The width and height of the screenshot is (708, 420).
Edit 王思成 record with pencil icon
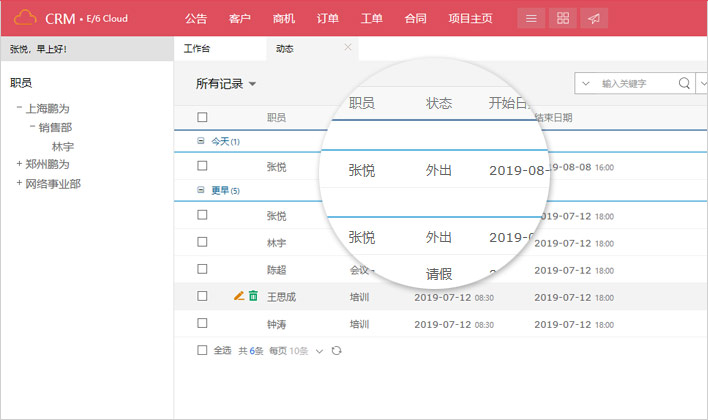[238, 296]
